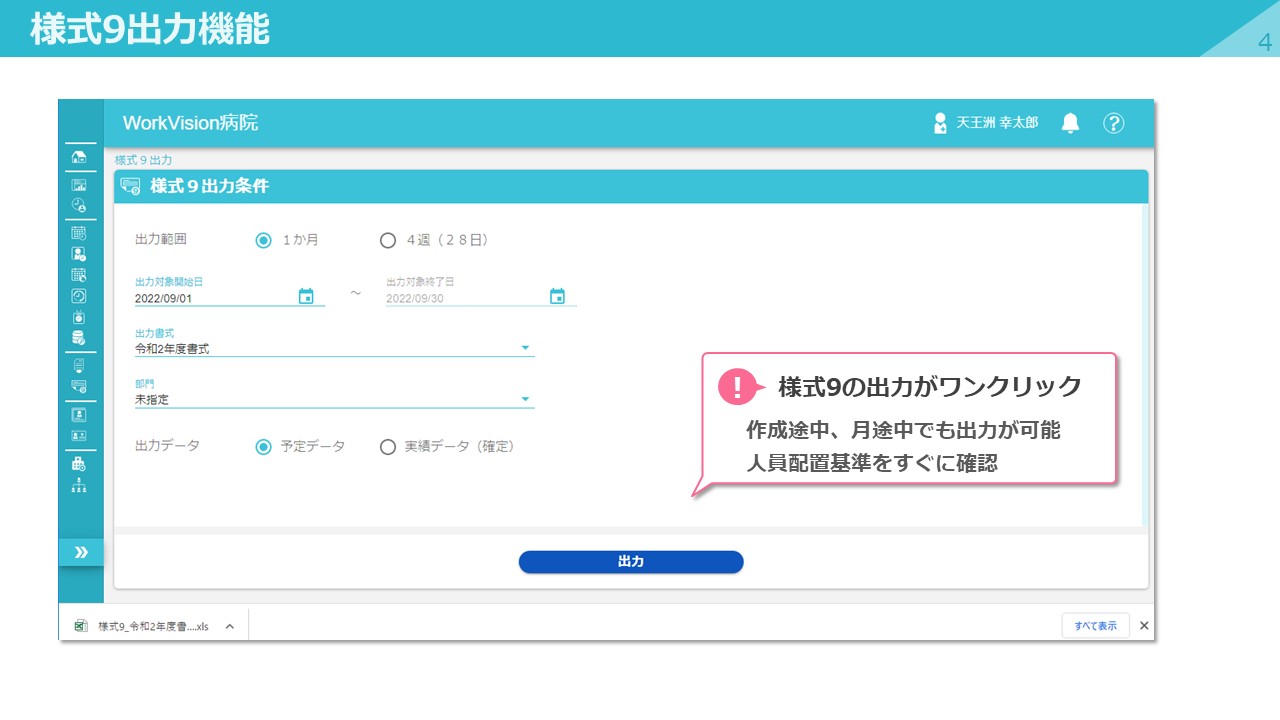Select the 4週（28日） radio button
Viewport: 1280px width, 720px height.
(388, 240)
